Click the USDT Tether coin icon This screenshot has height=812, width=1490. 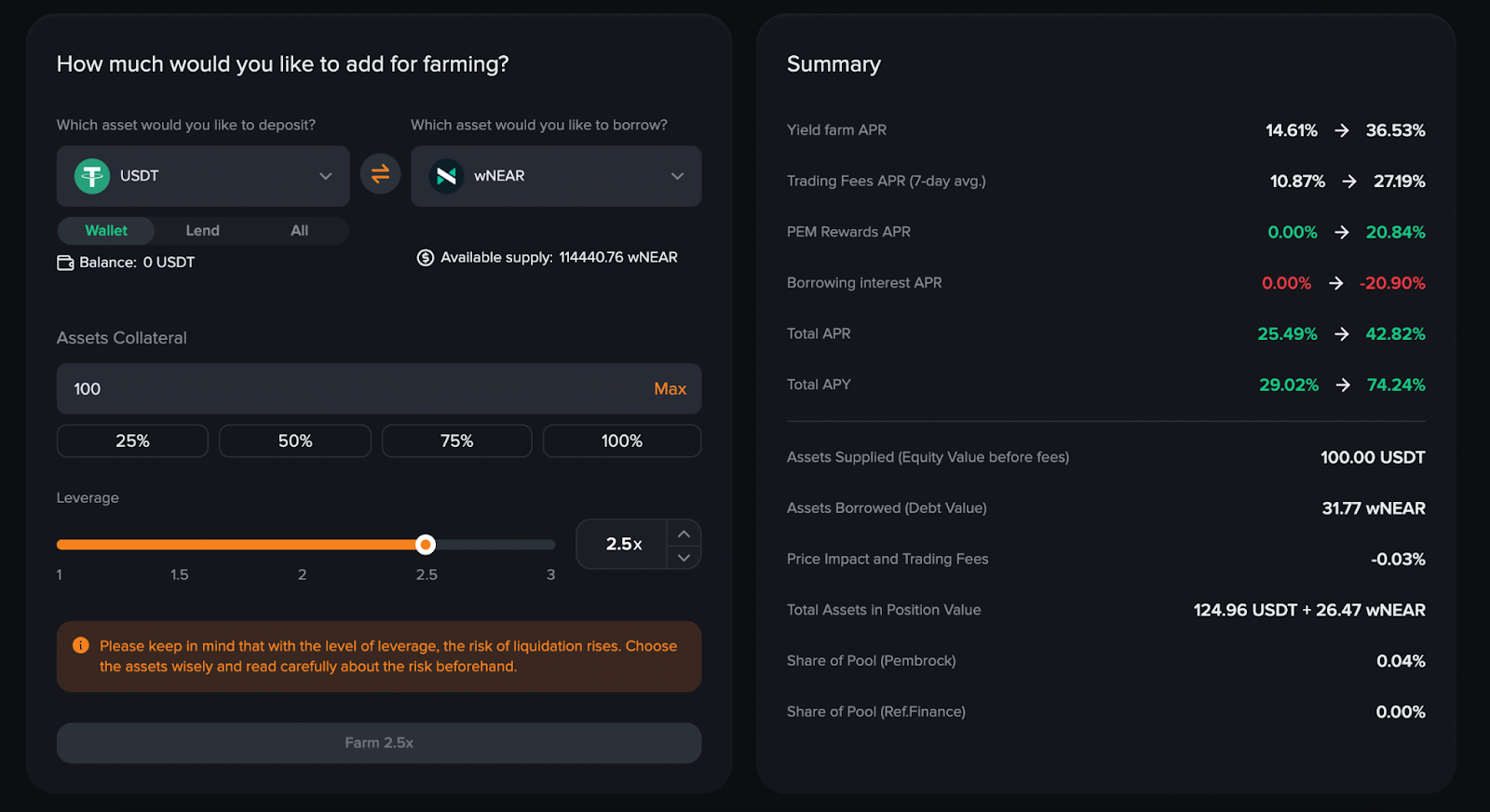[x=92, y=176]
